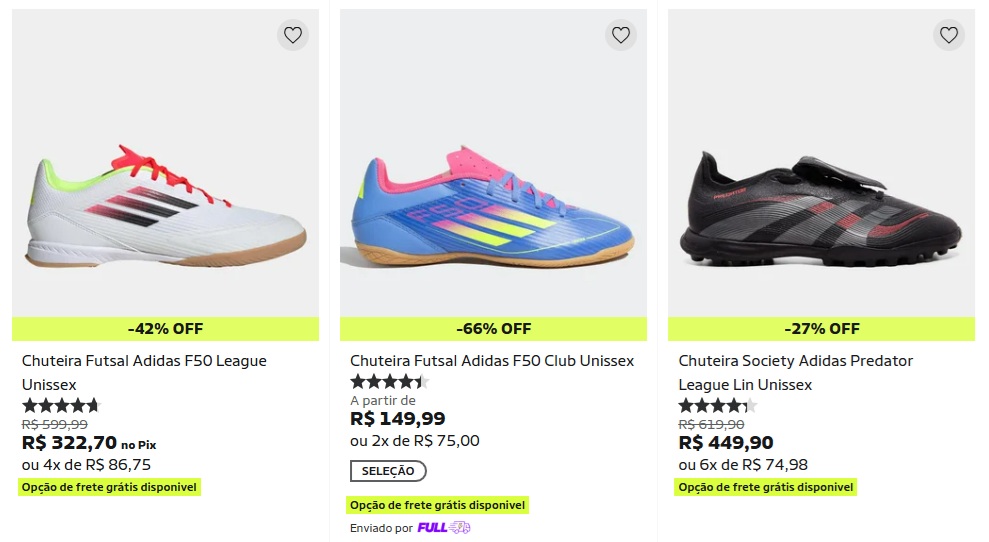
Task: Click the -66% OFF discount banner
Action: pos(493,329)
